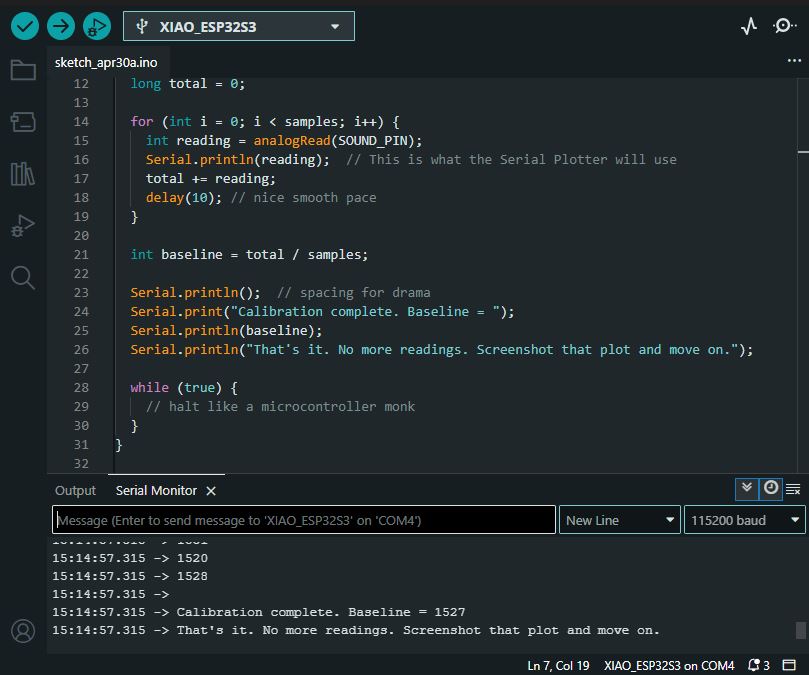The height and width of the screenshot is (675, 809).
Task: Click 'Calibration complete. Baseline = 1527' output line
Action: [258, 612]
